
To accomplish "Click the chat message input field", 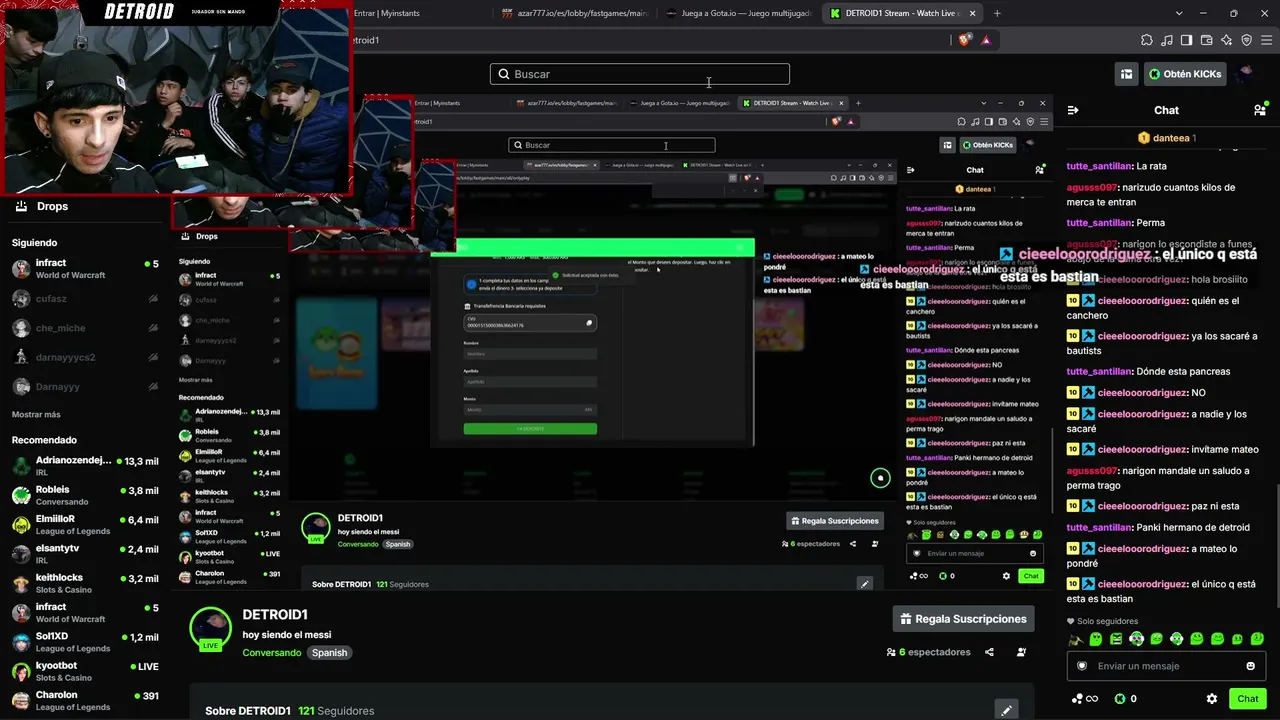I will point(1166,666).
